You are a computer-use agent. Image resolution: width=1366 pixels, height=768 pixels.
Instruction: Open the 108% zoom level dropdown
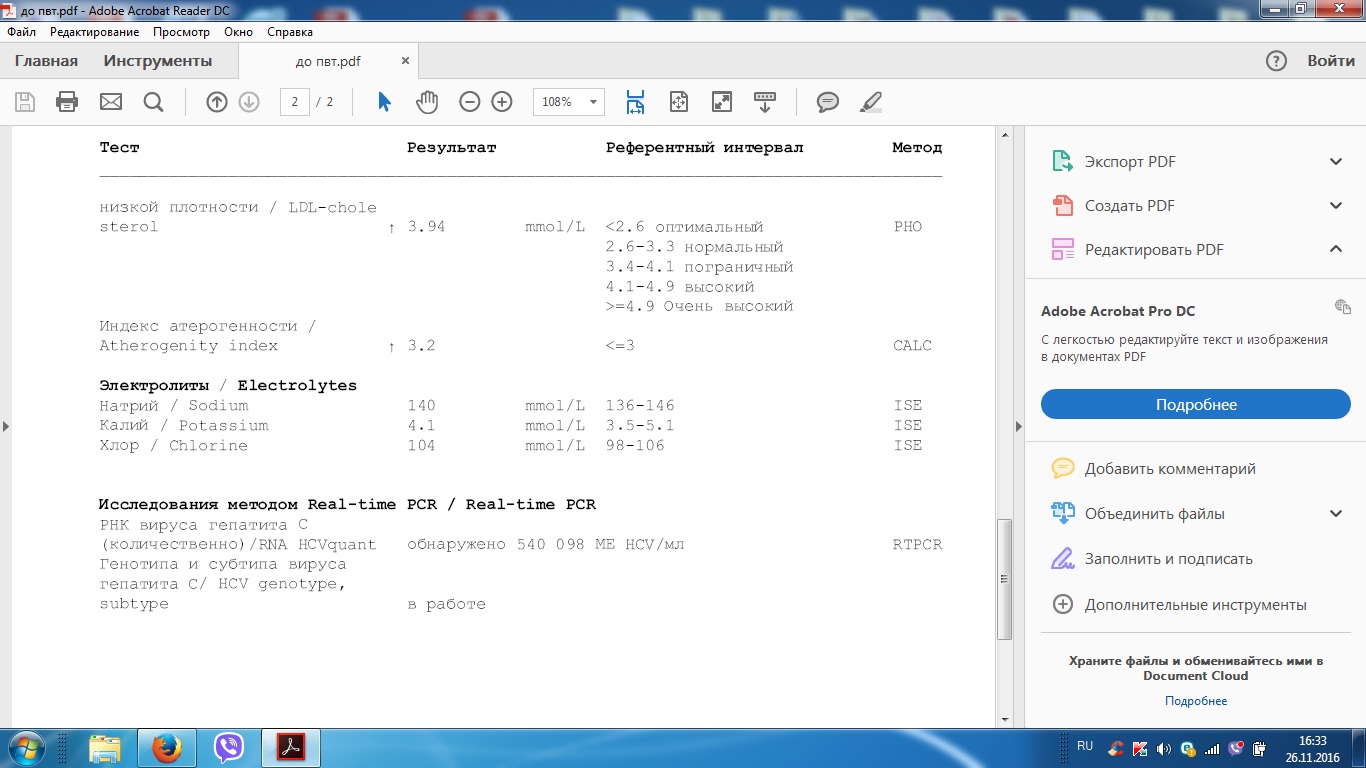[595, 102]
